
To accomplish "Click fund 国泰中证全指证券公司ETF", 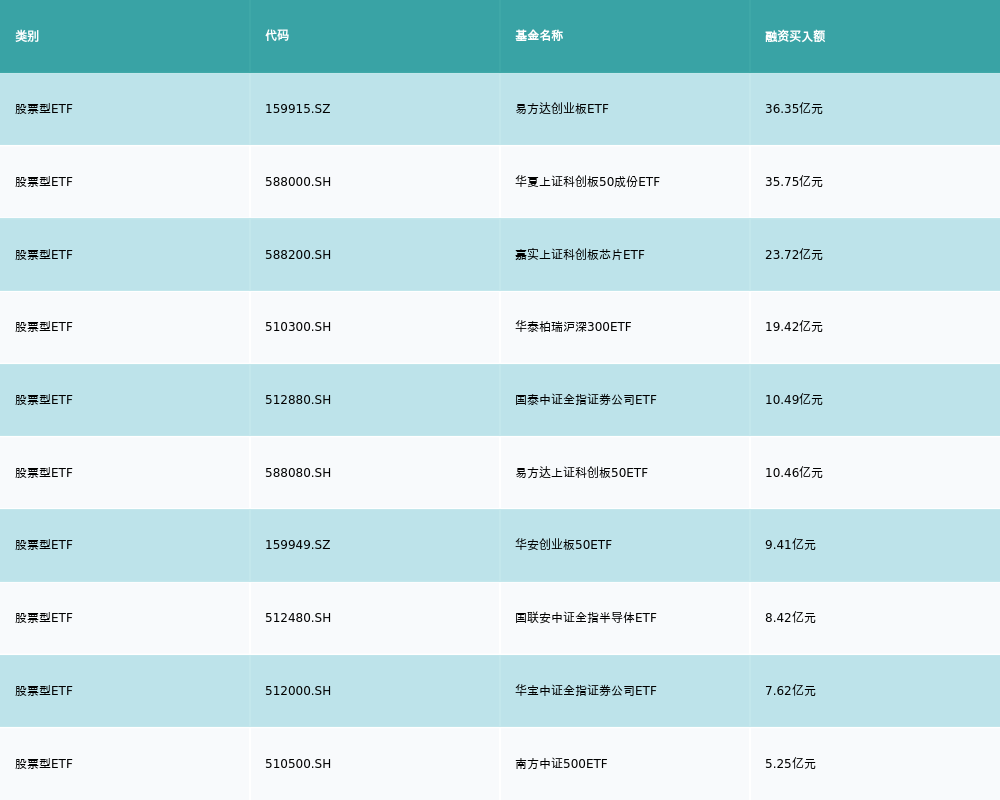I will 585,400.
